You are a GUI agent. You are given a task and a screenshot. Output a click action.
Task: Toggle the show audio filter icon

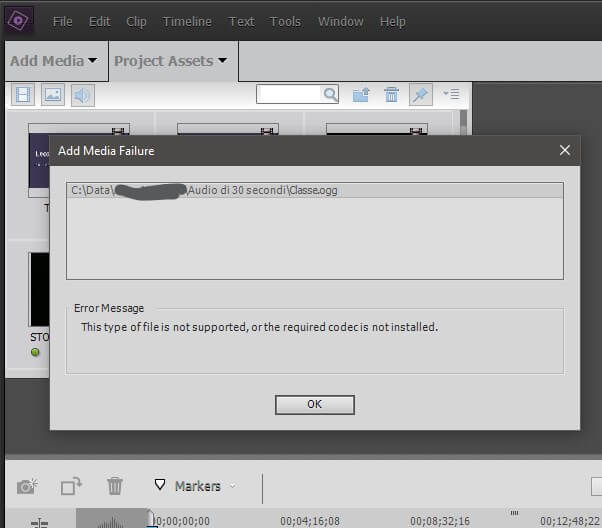(82, 95)
